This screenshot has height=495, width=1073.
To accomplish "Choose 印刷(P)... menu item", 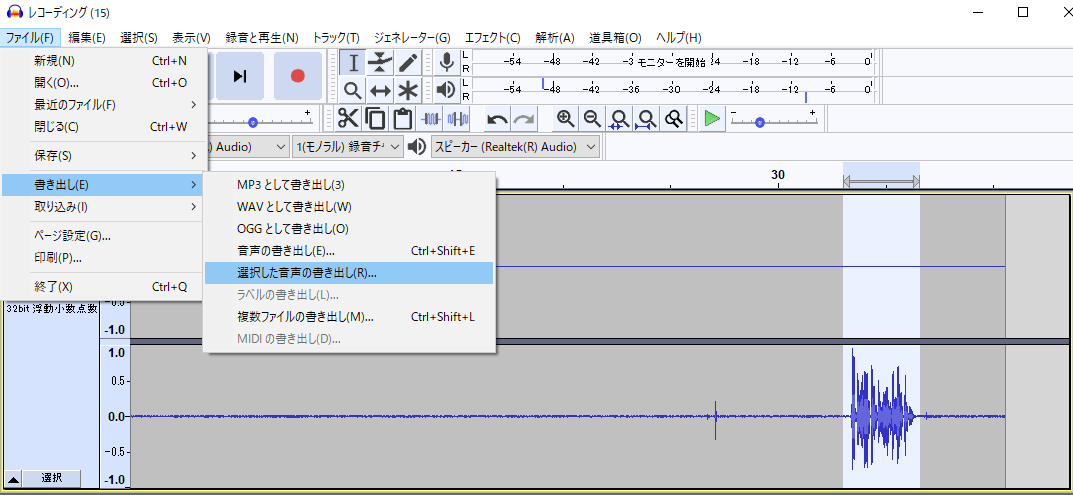I will pyautogui.click(x=104, y=258).
